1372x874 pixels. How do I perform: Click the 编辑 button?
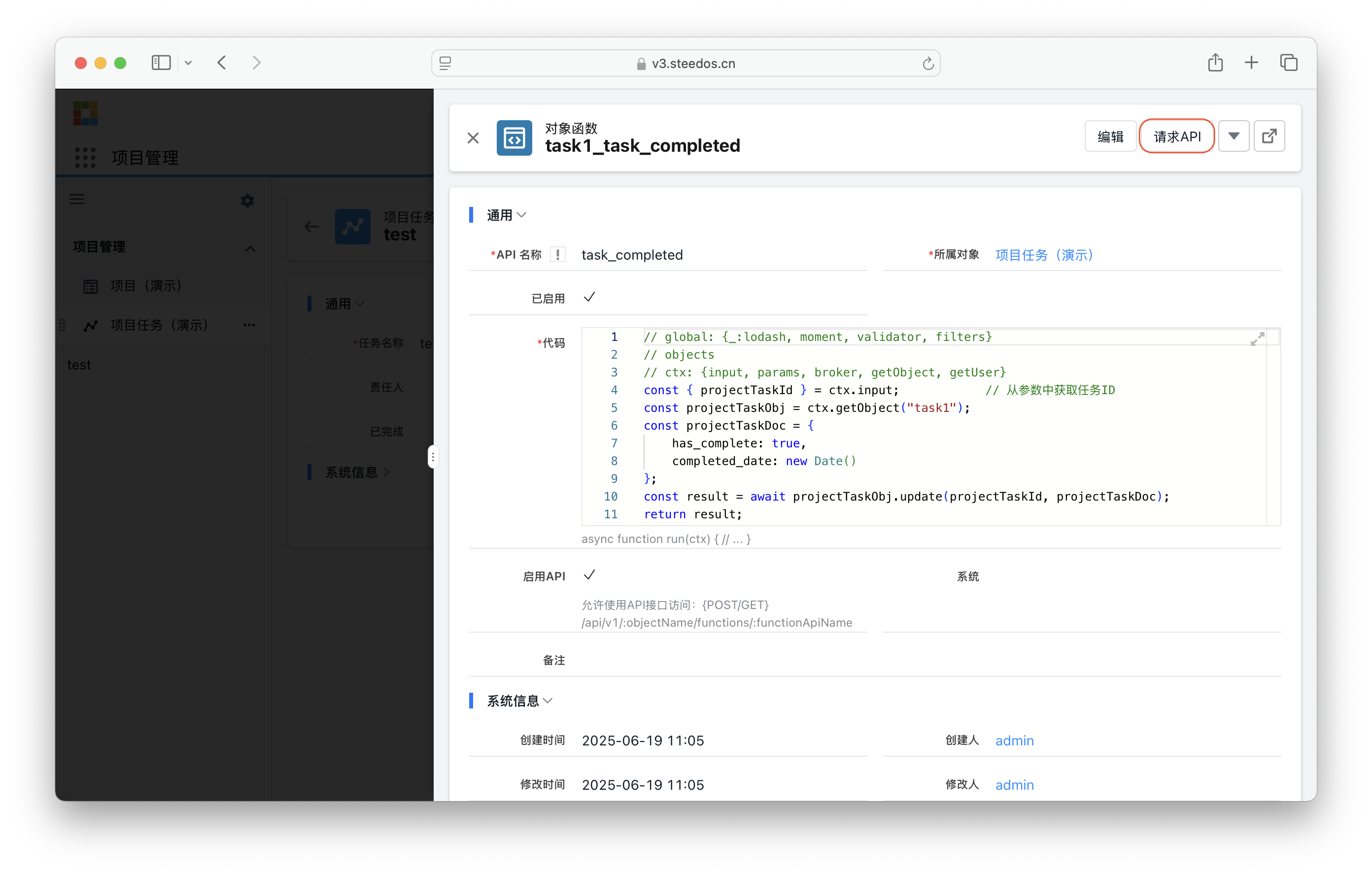click(1110, 136)
